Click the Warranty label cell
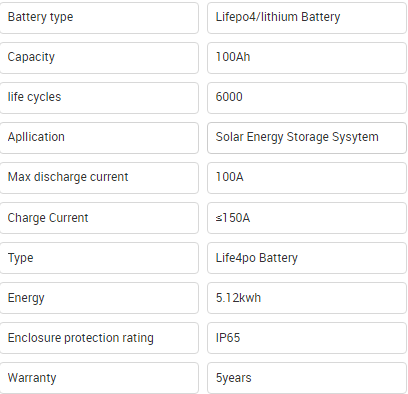This screenshot has width=408, height=394. [99, 378]
